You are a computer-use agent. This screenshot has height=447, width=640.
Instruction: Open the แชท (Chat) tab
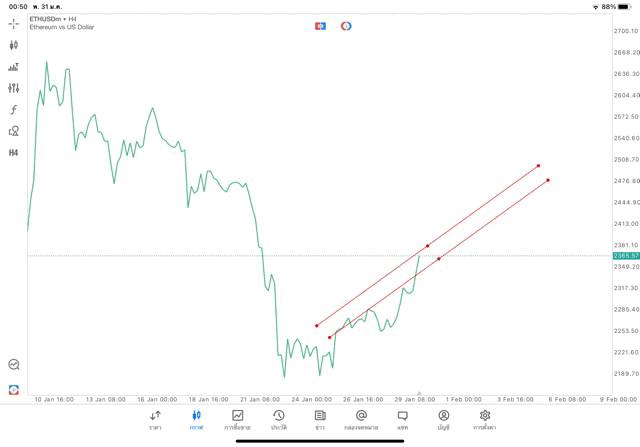402,420
